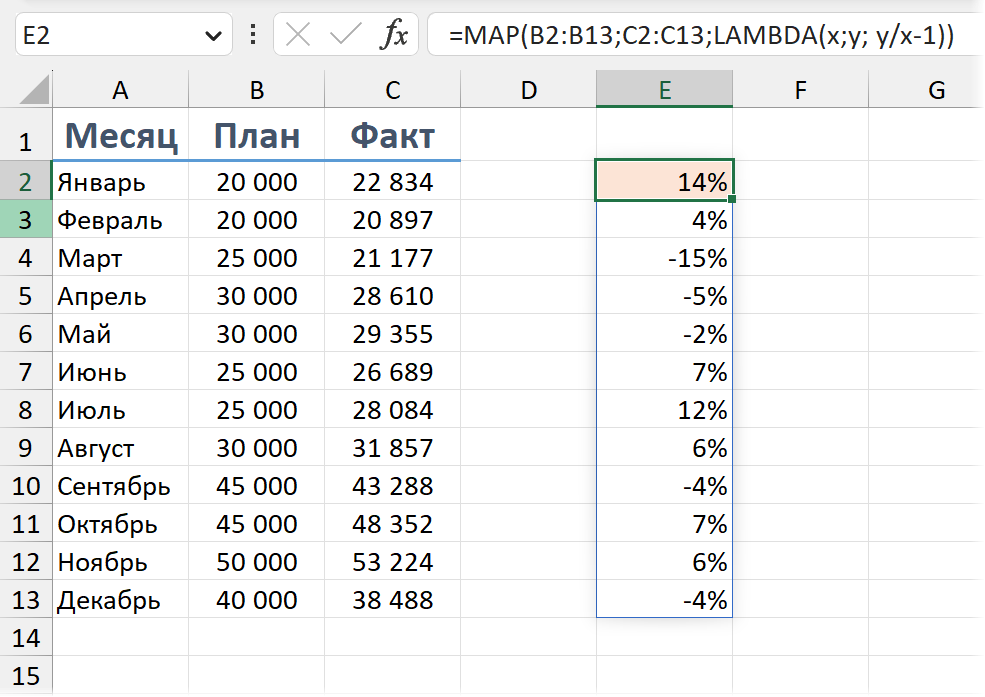Open the Insert Function fx dialog

394,34
